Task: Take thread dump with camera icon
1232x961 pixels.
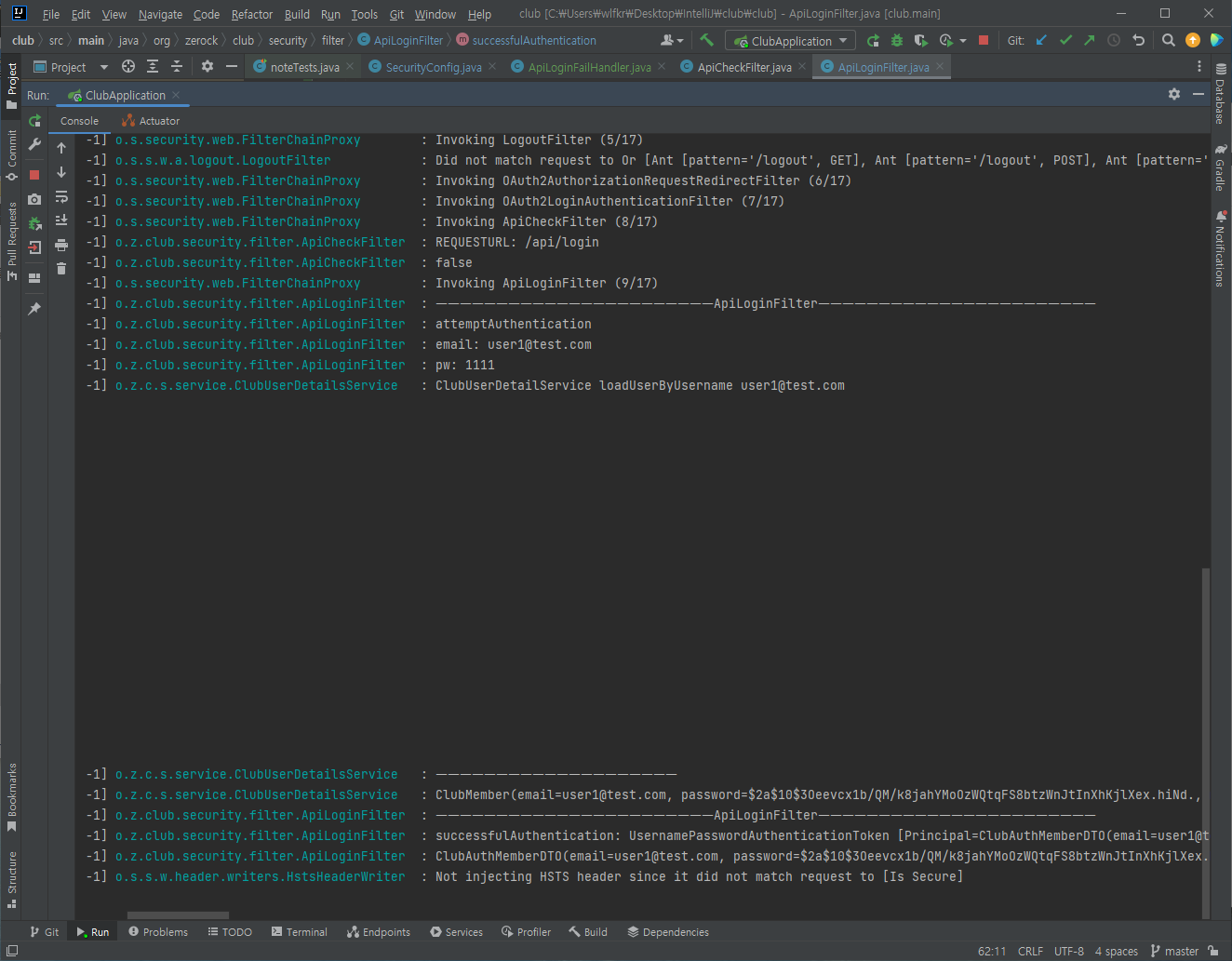Action: coord(34,199)
